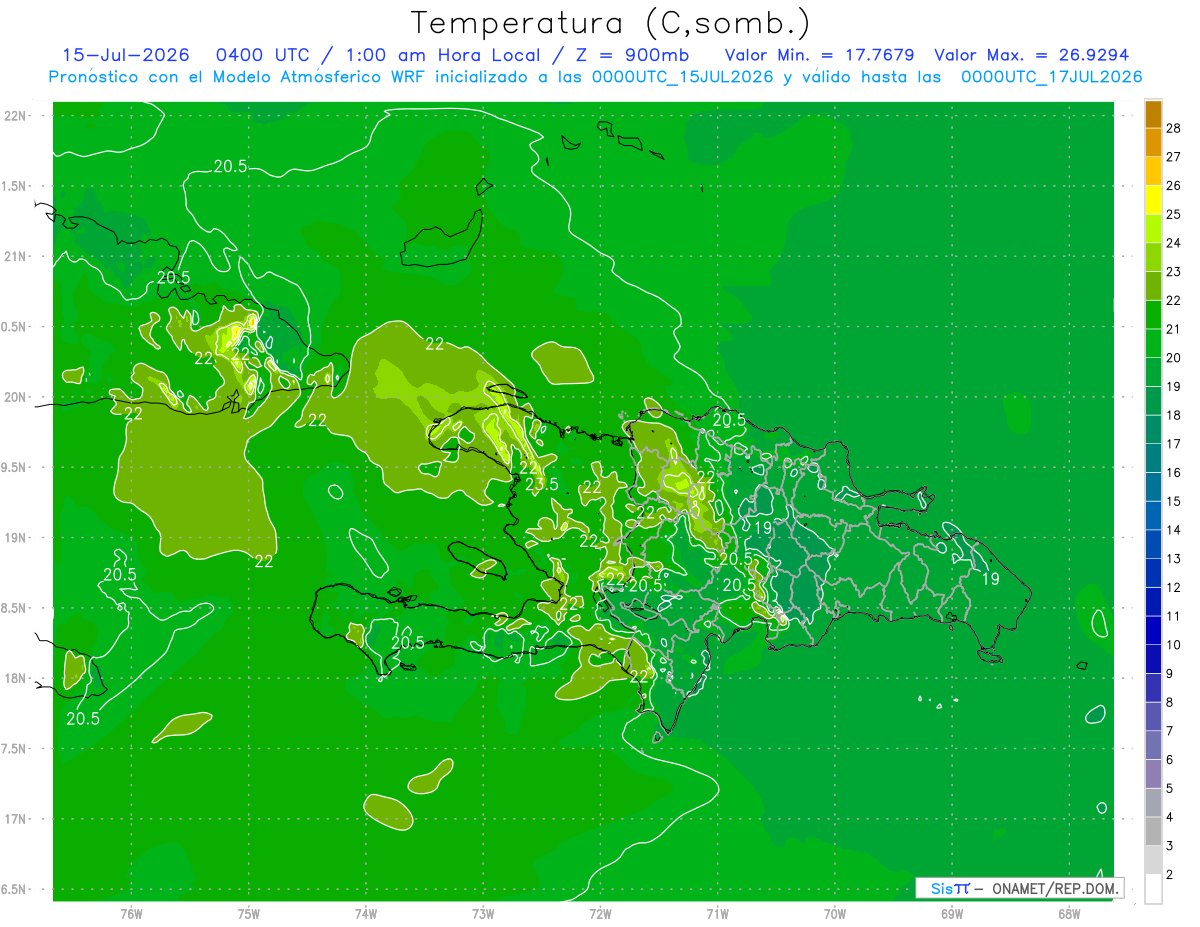Pick the dark blue swatch between 10 and 11
This screenshot has width=1200, height=927.
pyautogui.click(x=1153, y=631)
